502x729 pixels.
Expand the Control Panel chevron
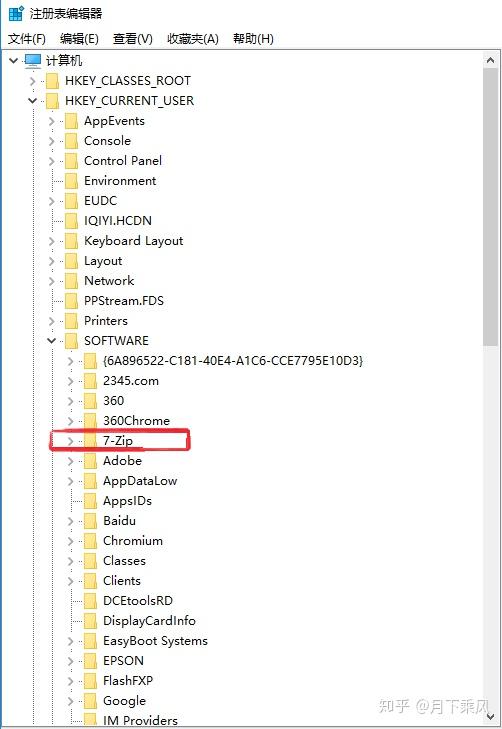(51, 161)
